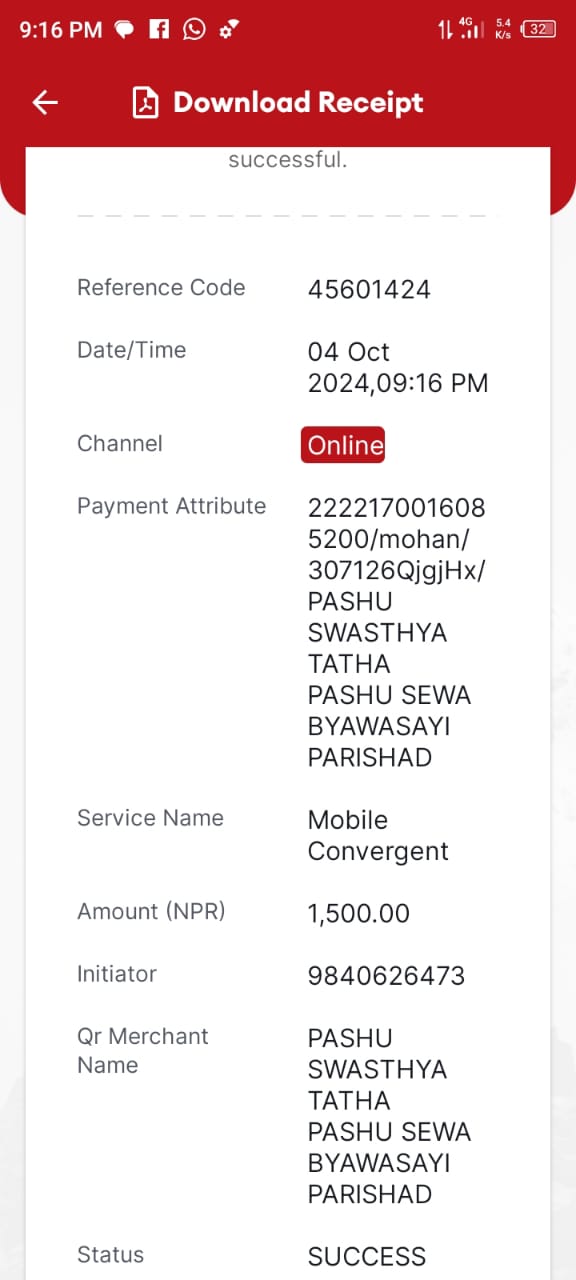Viewport: 576px width, 1280px height.
Task: Tap the SUCCESS status text
Action: pyautogui.click(x=367, y=1256)
